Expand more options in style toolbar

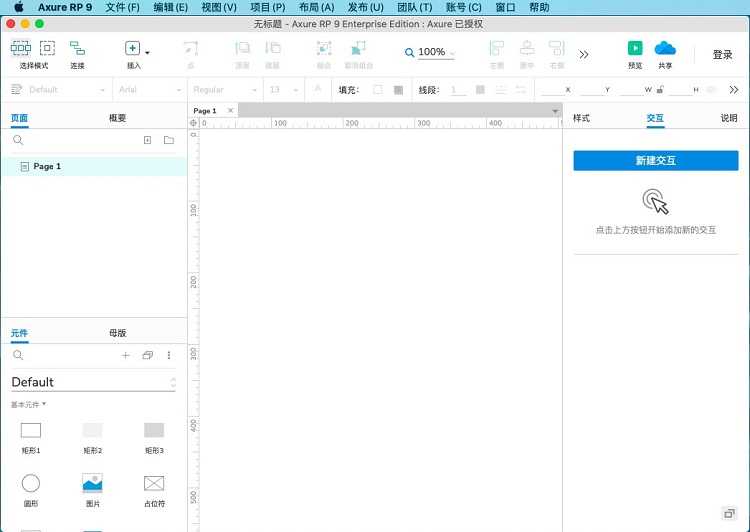tap(734, 89)
